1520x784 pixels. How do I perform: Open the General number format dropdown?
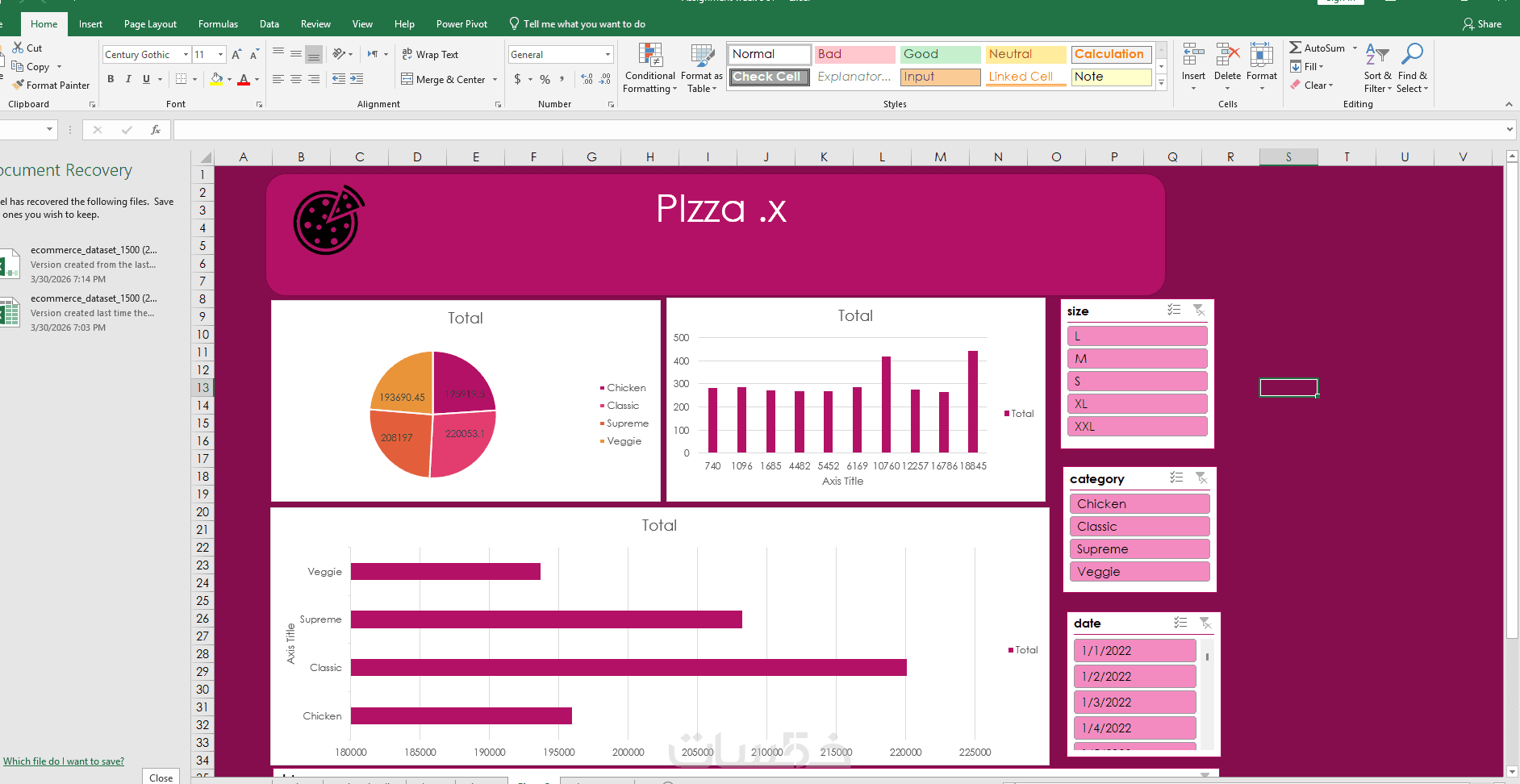pyautogui.click(x=608, y=54)
